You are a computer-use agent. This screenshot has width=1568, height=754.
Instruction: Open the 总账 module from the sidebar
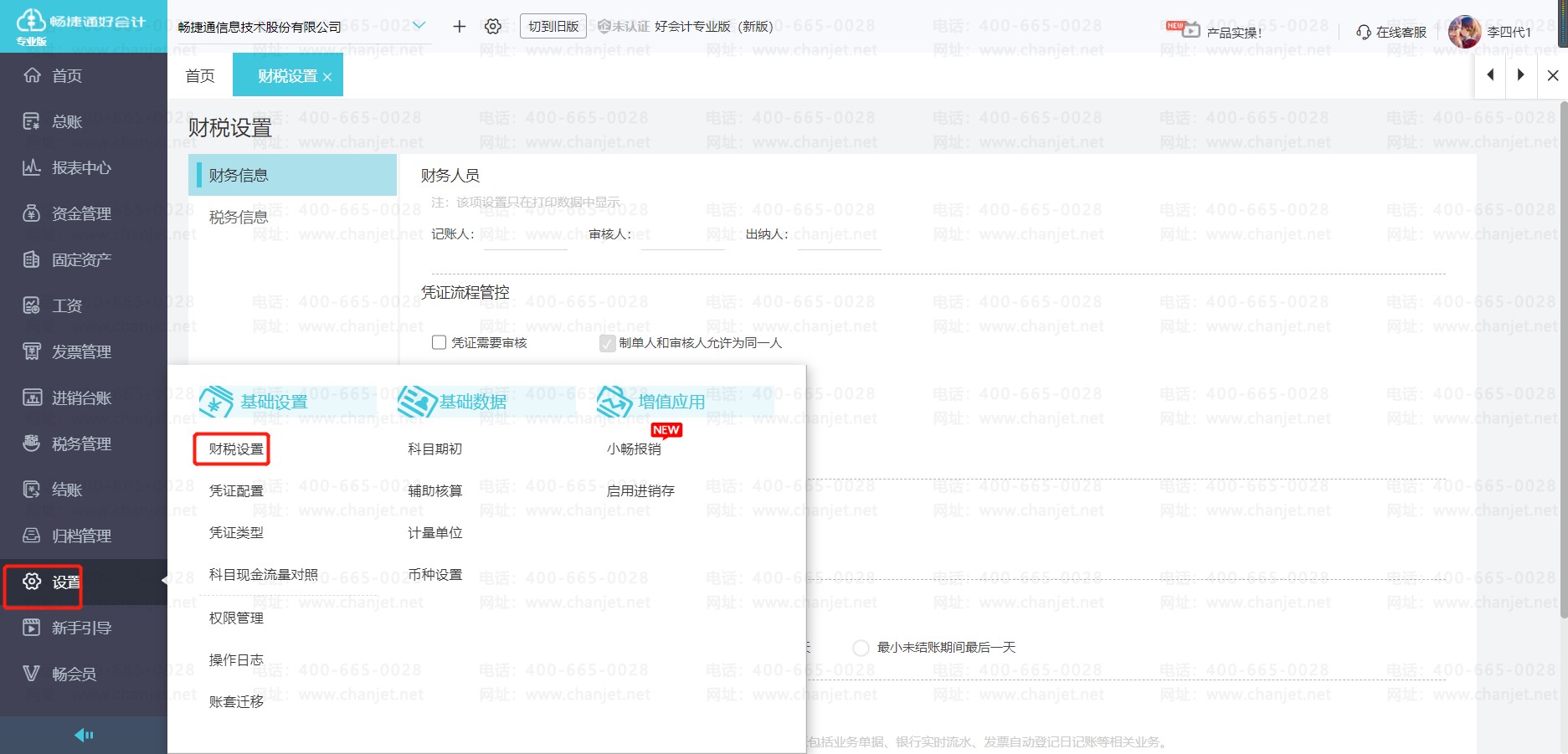coord(67,121)
